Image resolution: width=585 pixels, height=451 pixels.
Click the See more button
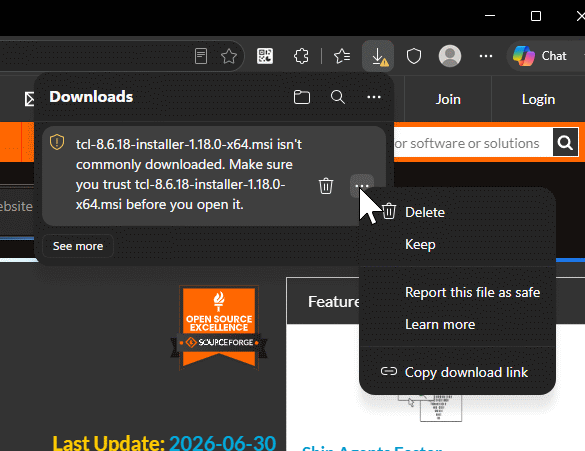[x=78, y=246]
